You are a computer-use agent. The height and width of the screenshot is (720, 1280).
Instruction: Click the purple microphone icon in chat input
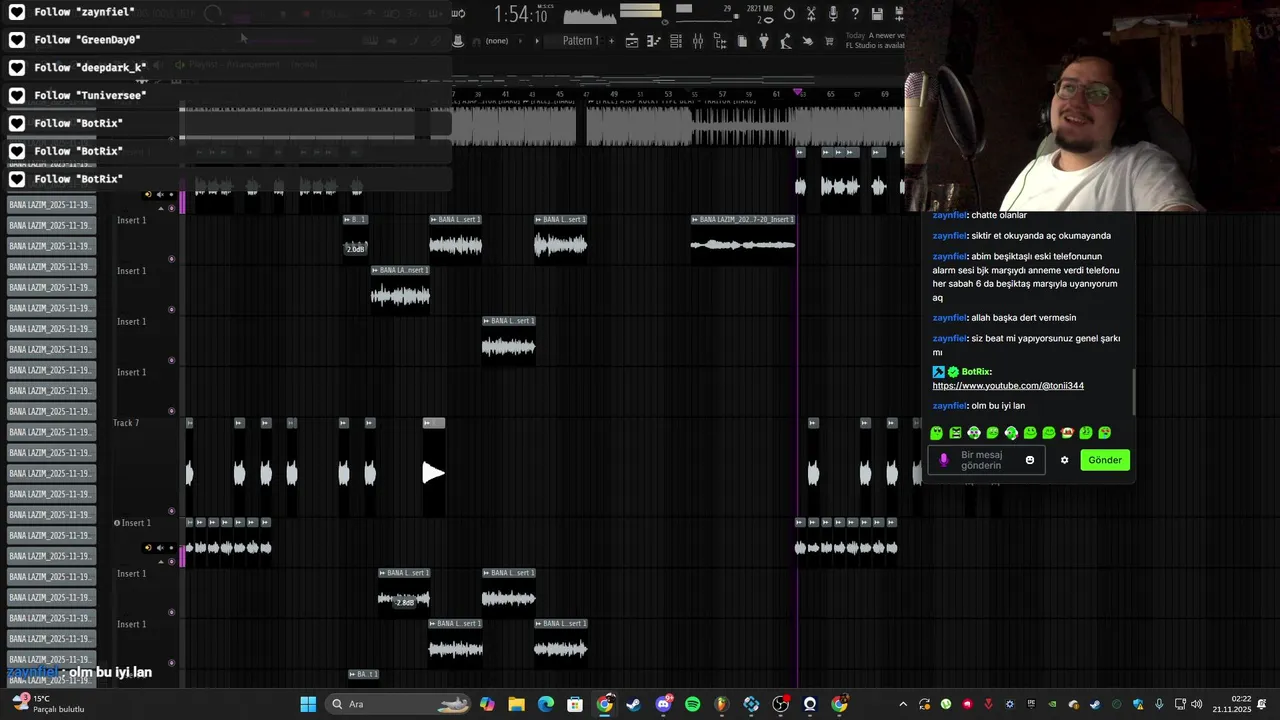(x=943, y=460)
